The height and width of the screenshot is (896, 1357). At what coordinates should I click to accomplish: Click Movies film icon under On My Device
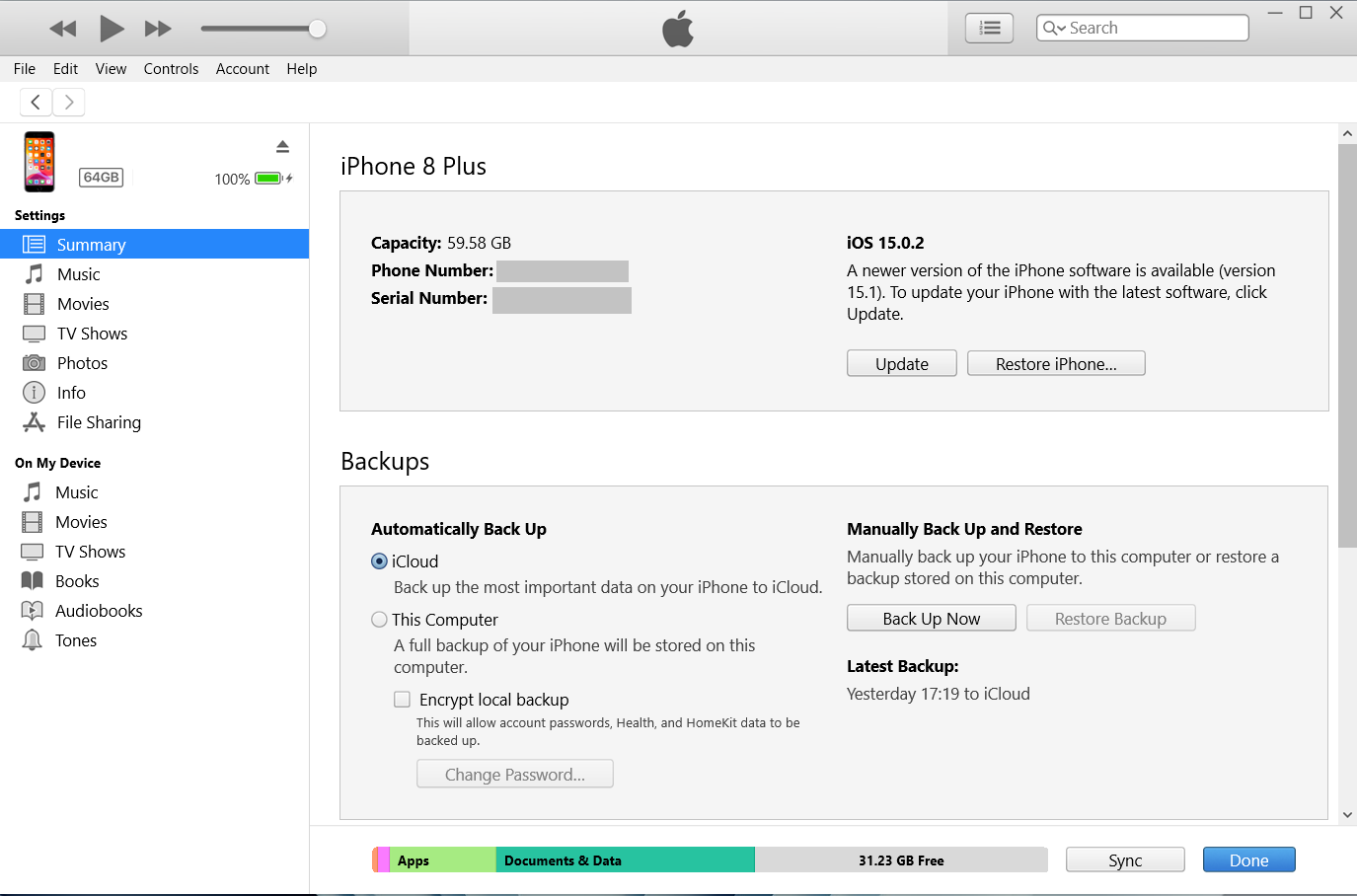33,522
